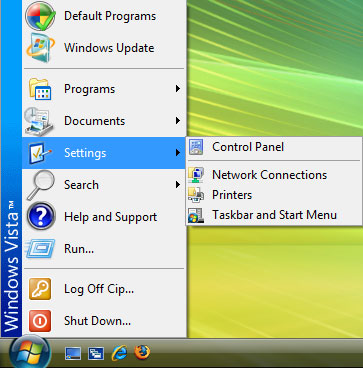Click the Printers icon

click(196, 195)
